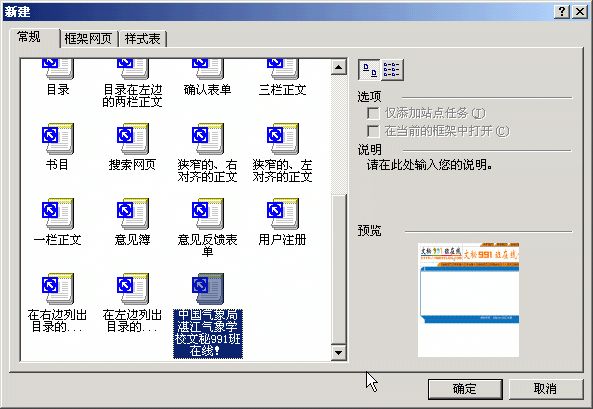The width and height of the screenshot is (593, 409).
Task: Click the template preview thumbnail
Action: point(469,300)
